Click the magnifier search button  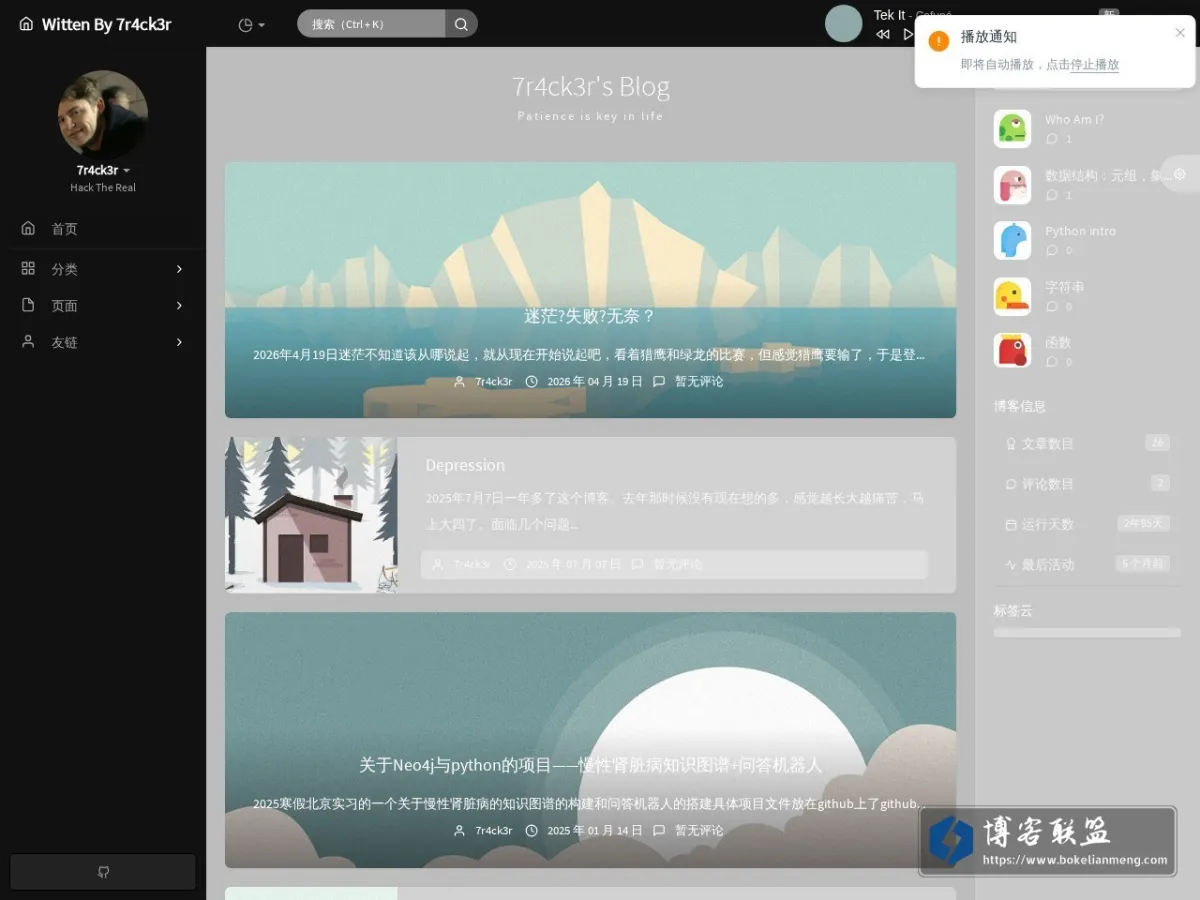pos(461,24)
